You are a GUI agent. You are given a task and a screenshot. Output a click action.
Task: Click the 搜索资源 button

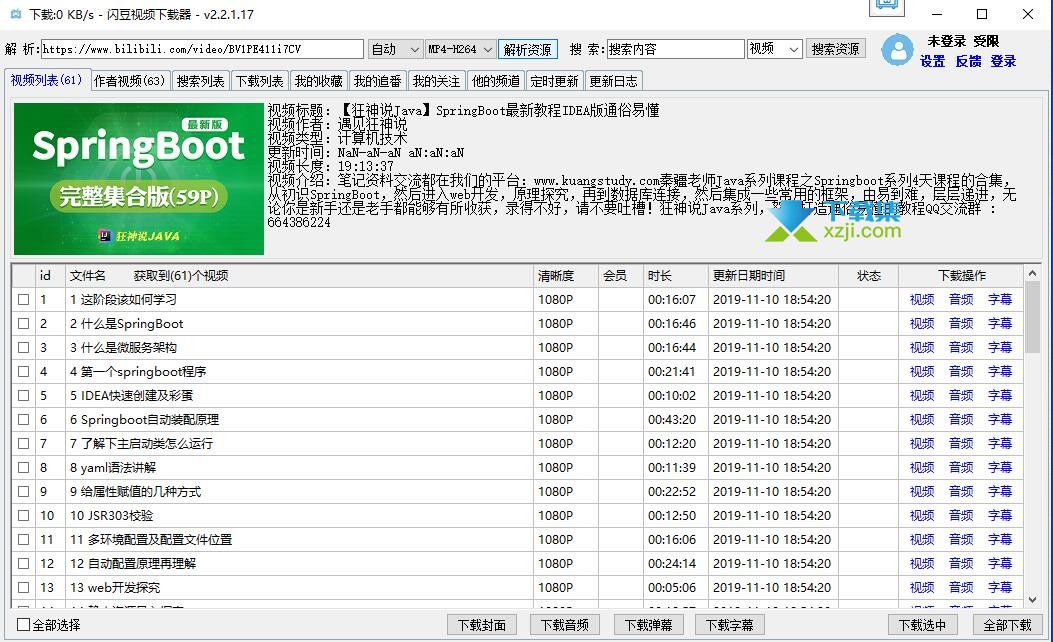[x=835, y=49]
